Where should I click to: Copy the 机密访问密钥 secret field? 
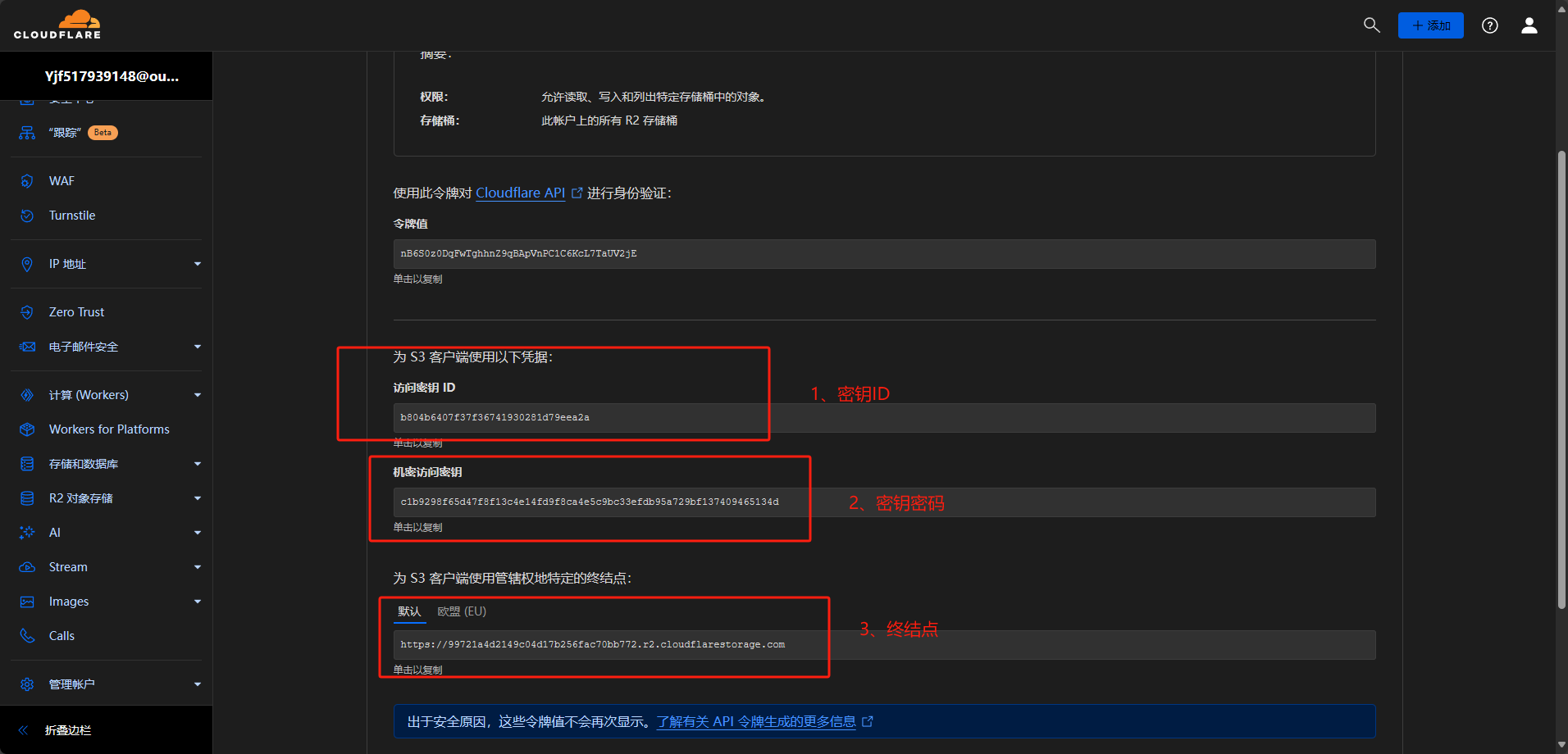pyautogui.click(x=884, y=502)
